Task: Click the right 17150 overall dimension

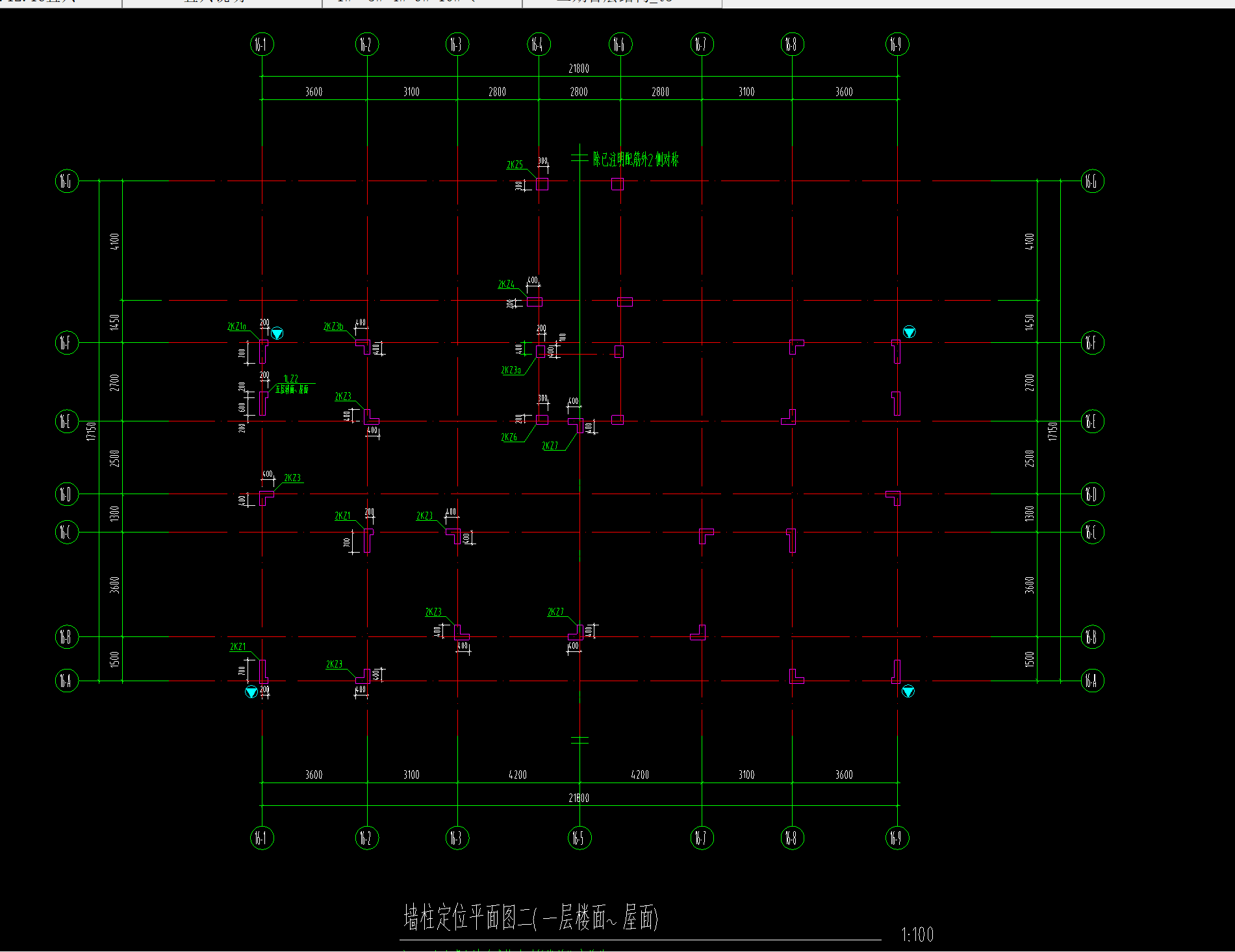Action: (x=1052, y=431)
